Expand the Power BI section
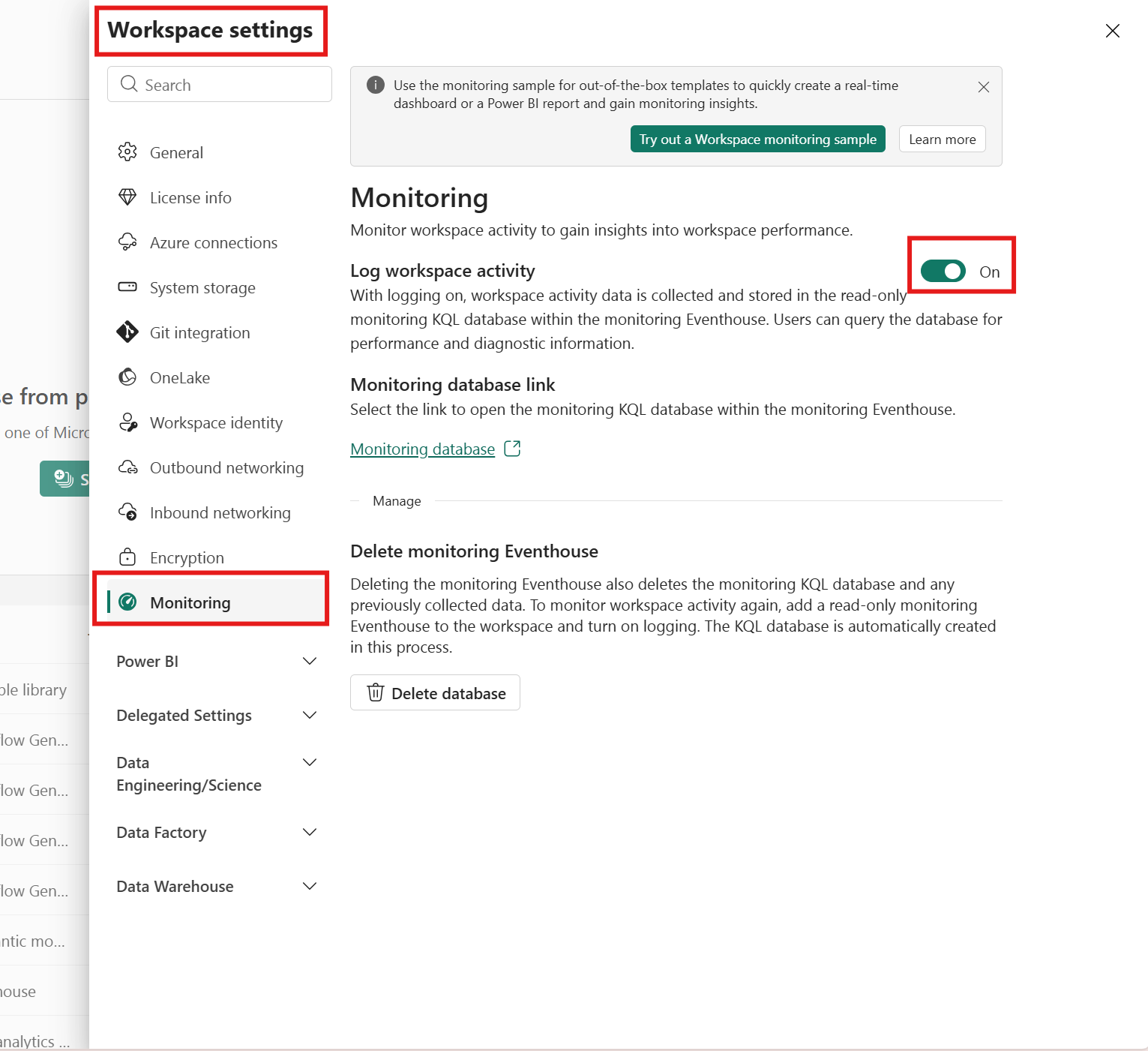Screen dimensions: 1148x1051 (309, 661)
